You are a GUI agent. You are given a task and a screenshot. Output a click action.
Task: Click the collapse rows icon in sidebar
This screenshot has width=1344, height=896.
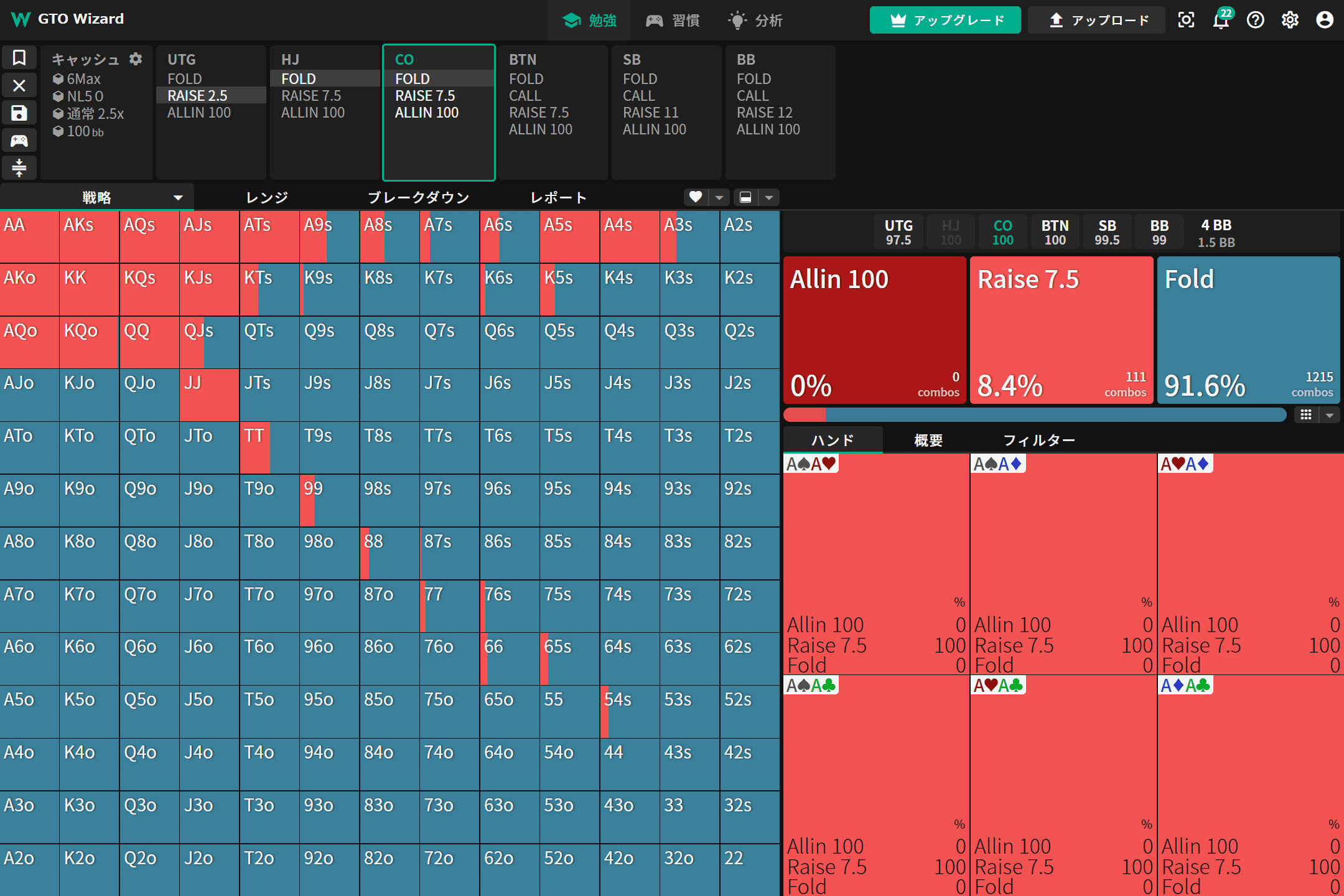click(19, 167)
